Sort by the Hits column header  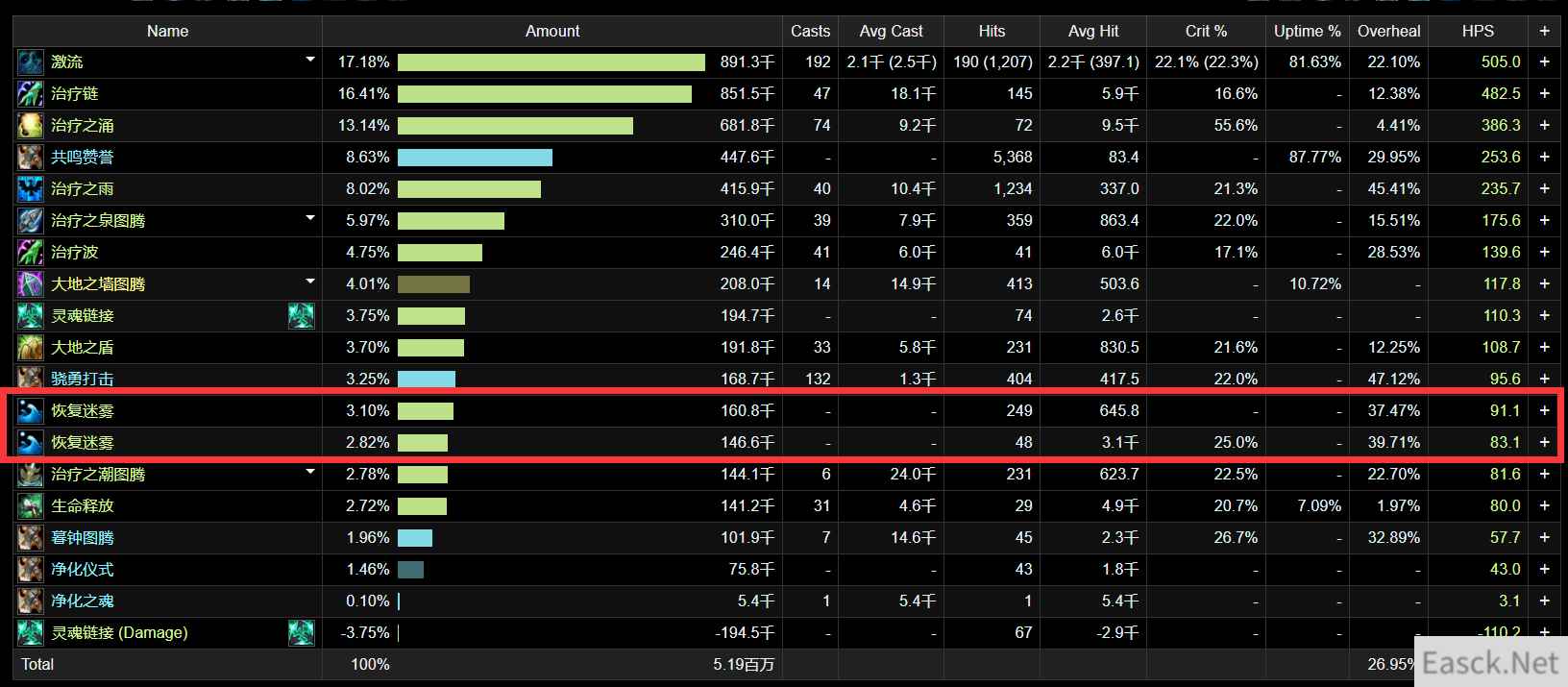992,31
